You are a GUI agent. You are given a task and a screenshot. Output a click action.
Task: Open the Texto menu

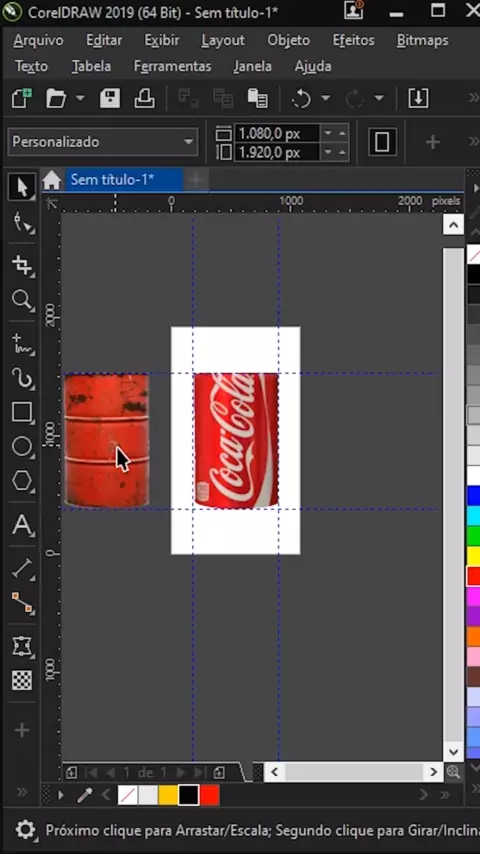[31, 66]
